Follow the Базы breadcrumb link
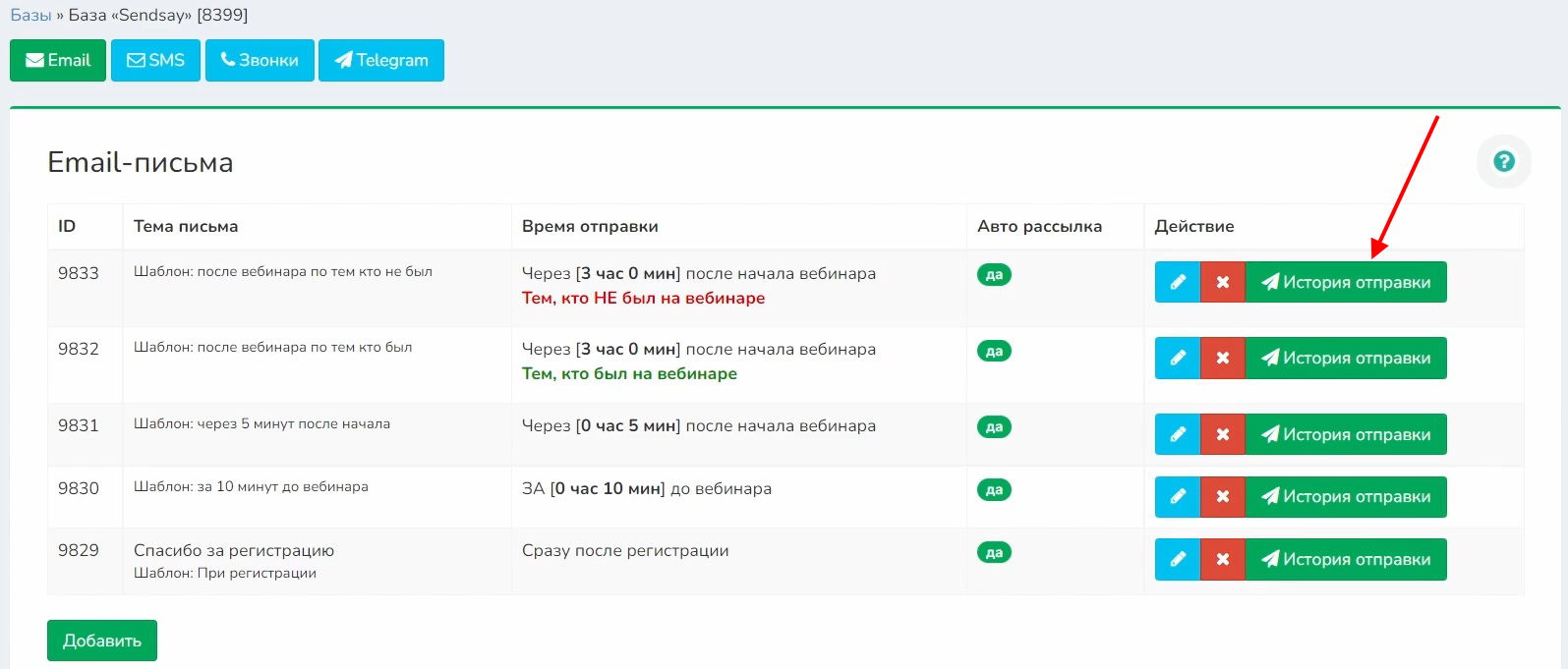The width and height of the screenshot is (1568, 669). click(x=30, y=15)
